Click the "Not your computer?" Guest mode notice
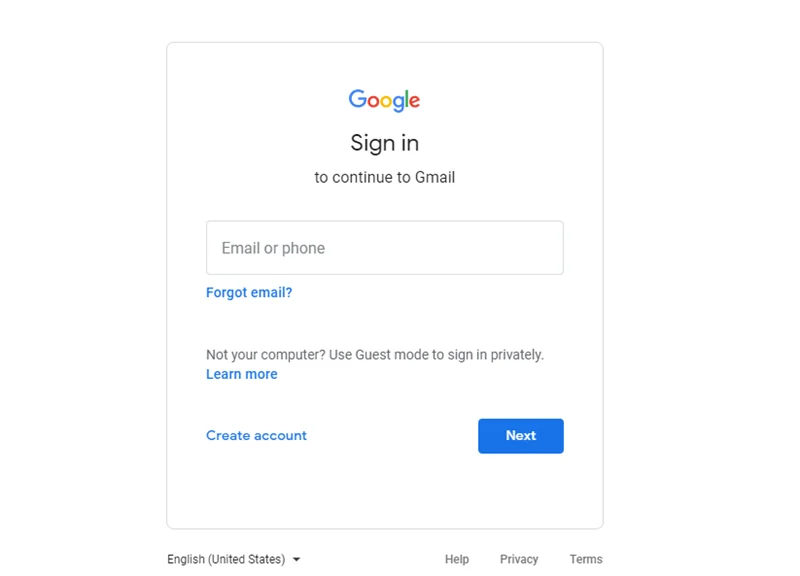Screen dimensions: 800x576 coord(375,355)
